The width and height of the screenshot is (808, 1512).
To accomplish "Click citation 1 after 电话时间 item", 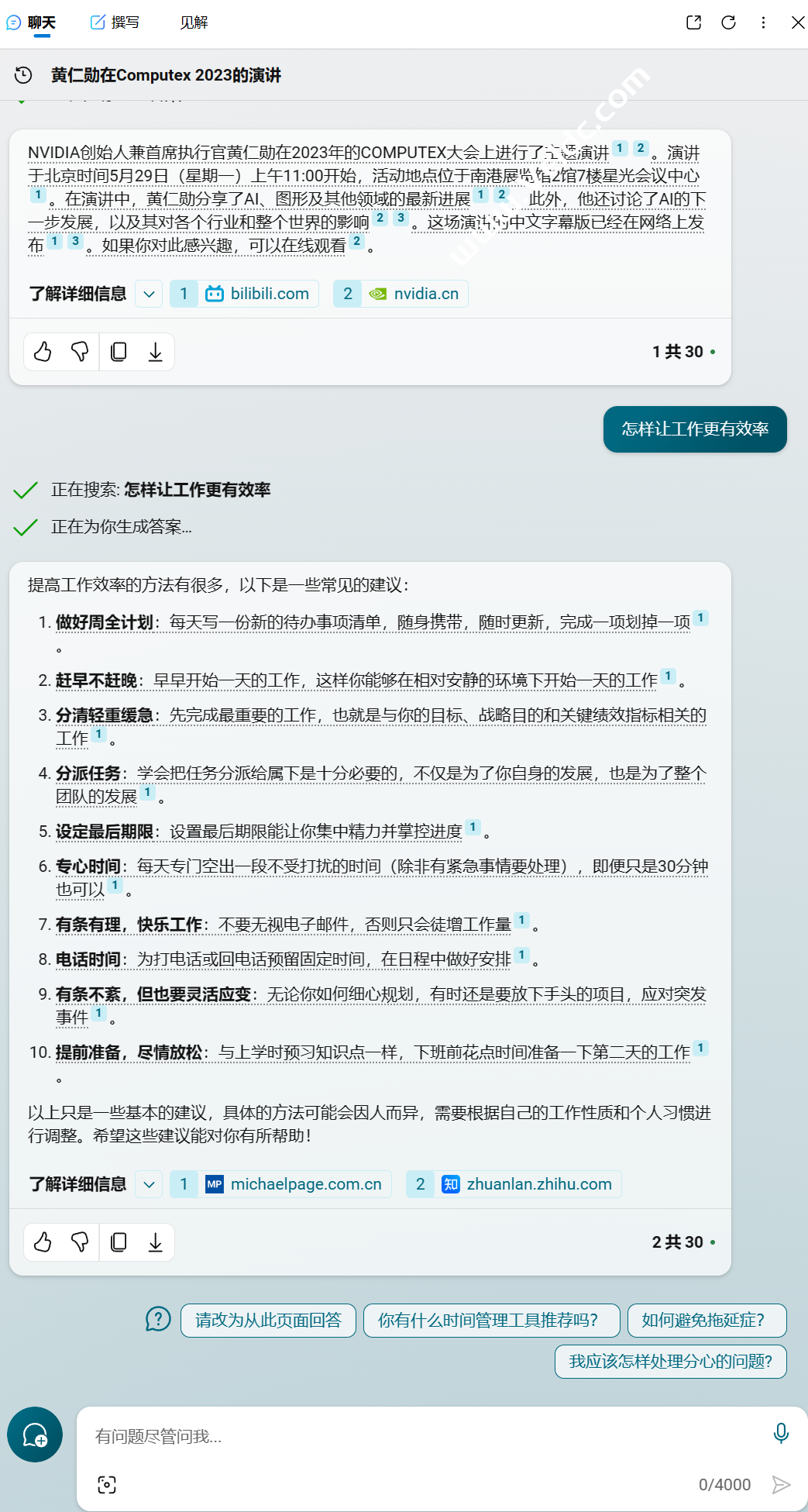I will tap(521, 955).
